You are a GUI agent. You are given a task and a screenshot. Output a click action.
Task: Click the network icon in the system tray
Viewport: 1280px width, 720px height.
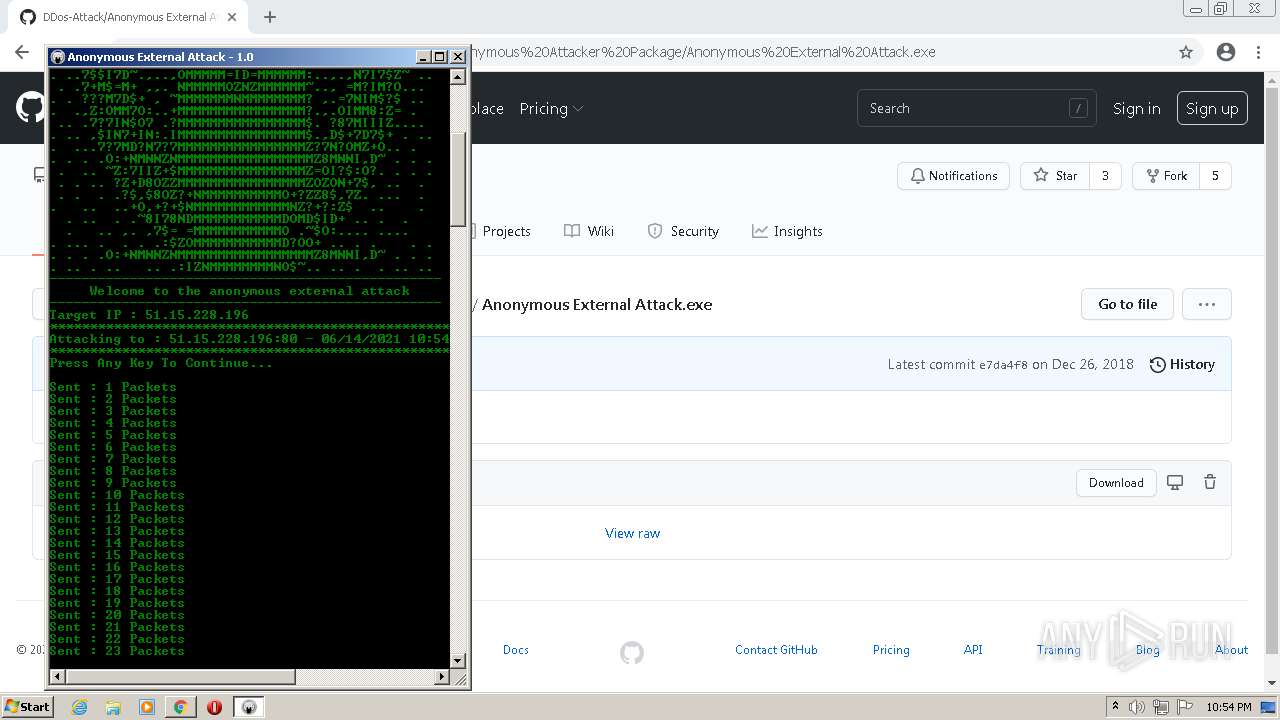(1163, 707)
